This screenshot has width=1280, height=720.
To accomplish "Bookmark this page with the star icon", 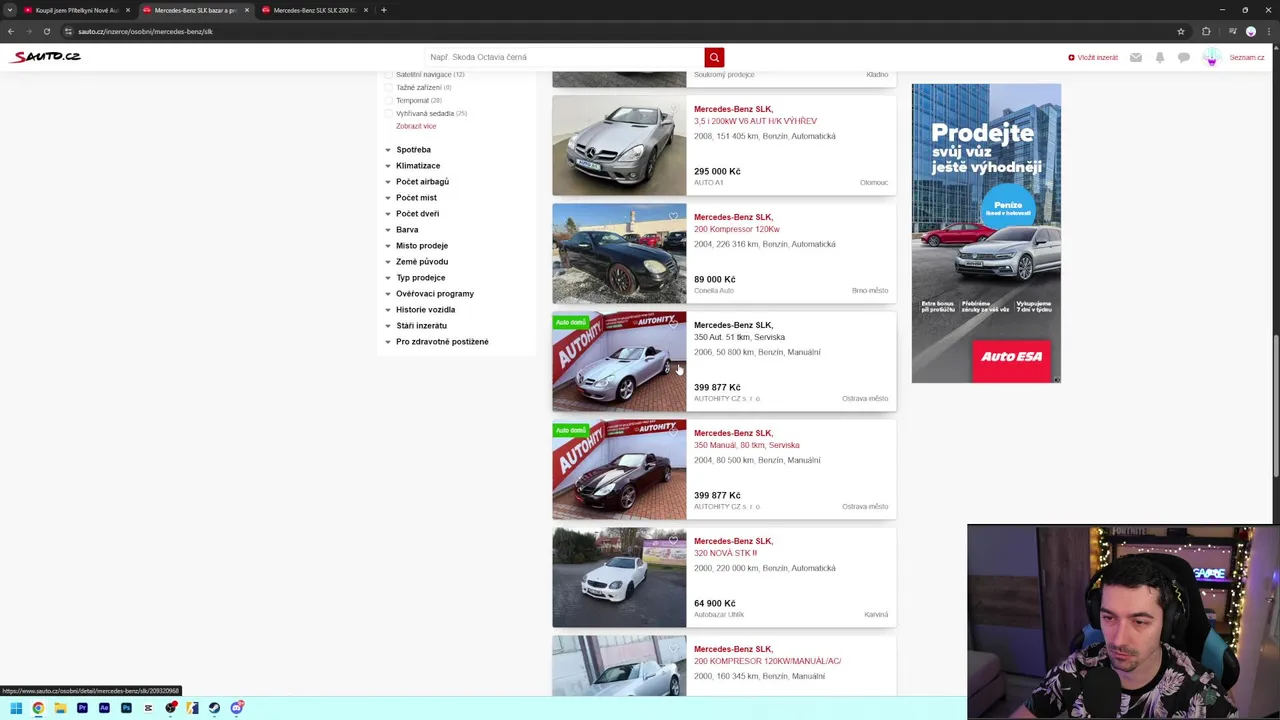I will pyautogui.click(x=1181, y=31).
